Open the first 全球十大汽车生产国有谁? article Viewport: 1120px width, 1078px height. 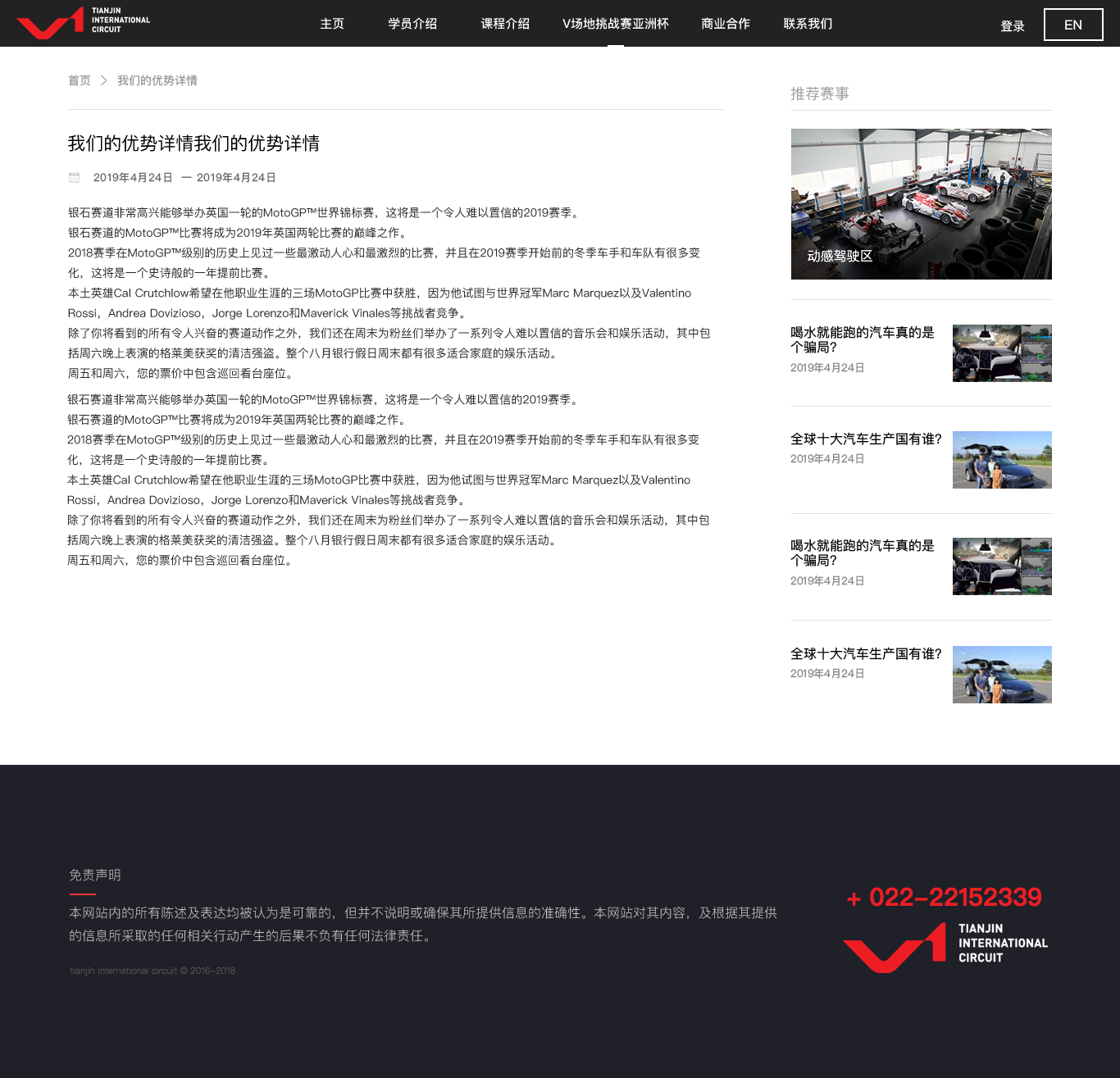coord(866,439)
